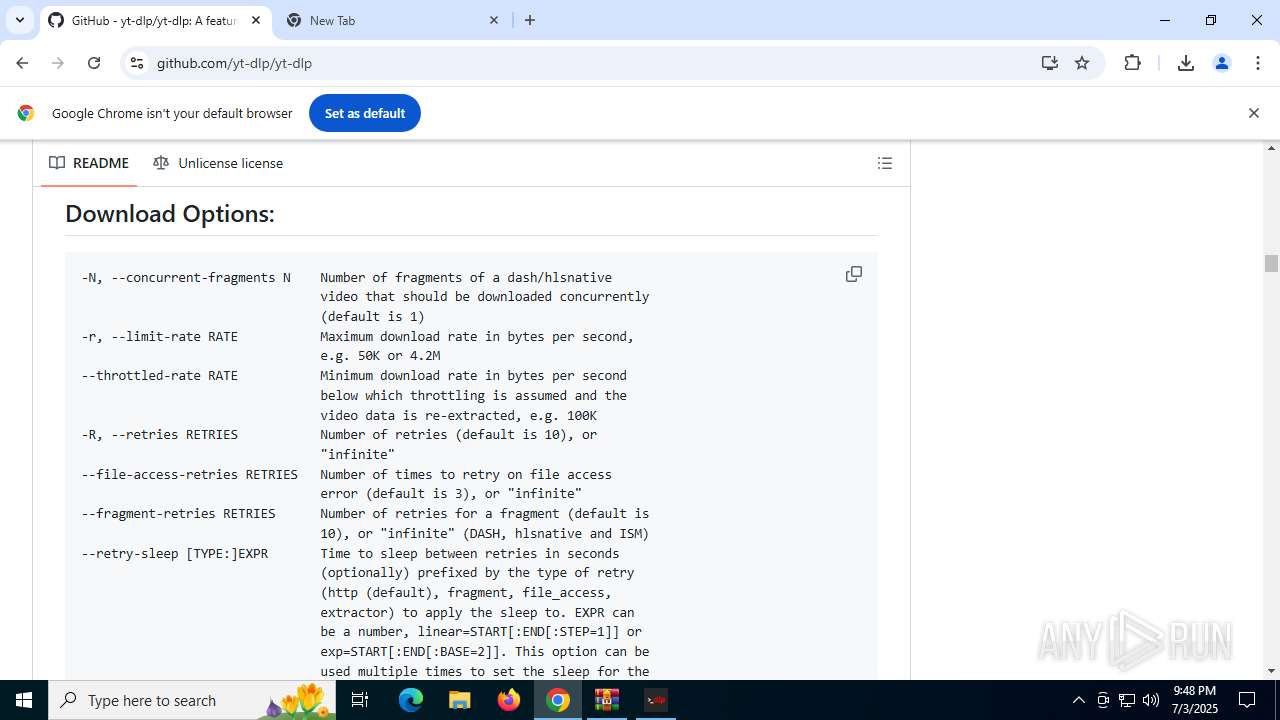Launch Firefox from taskbar

(x=509, y=700)
